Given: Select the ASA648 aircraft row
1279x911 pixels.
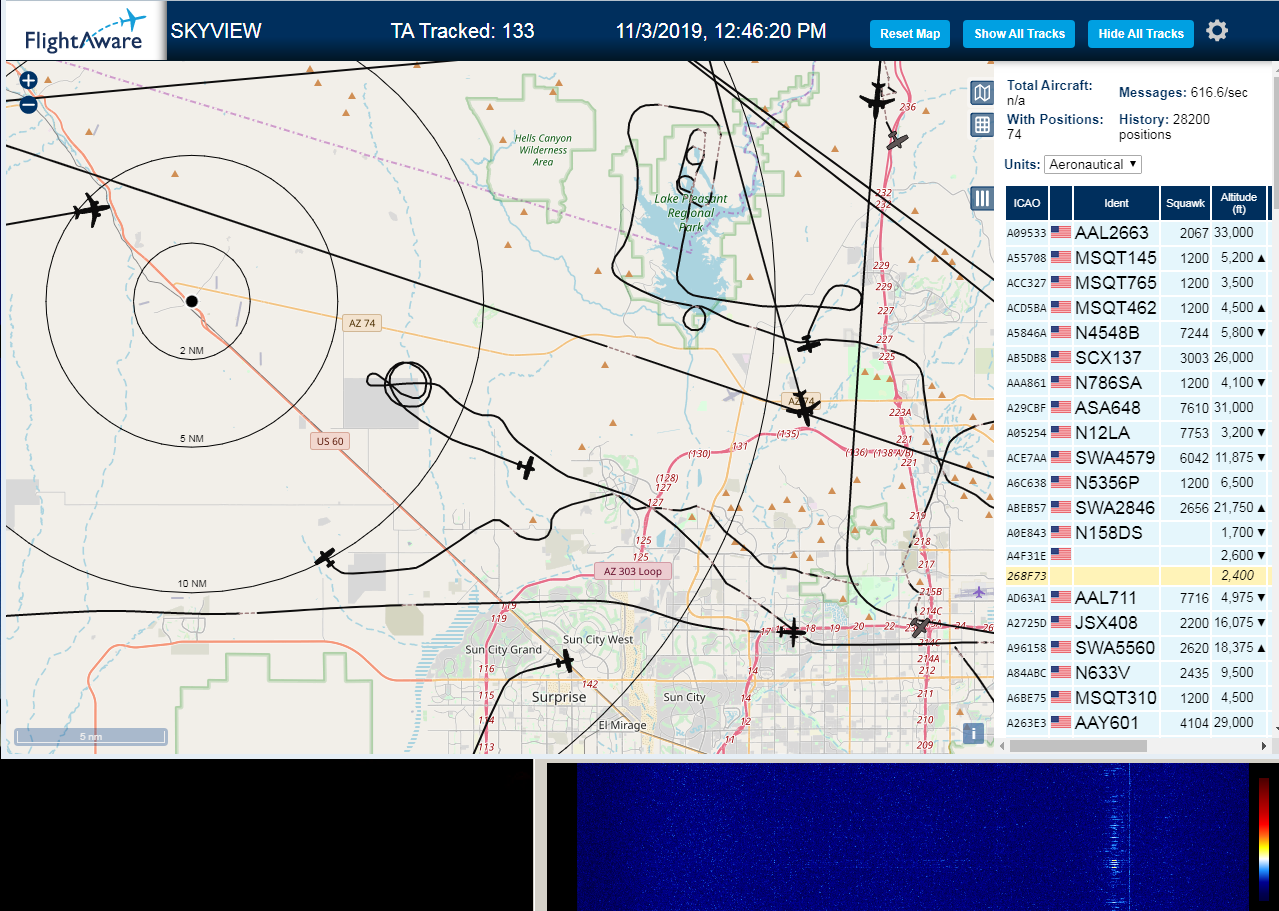Looking at the screenshot, I should pos(1137,407).
